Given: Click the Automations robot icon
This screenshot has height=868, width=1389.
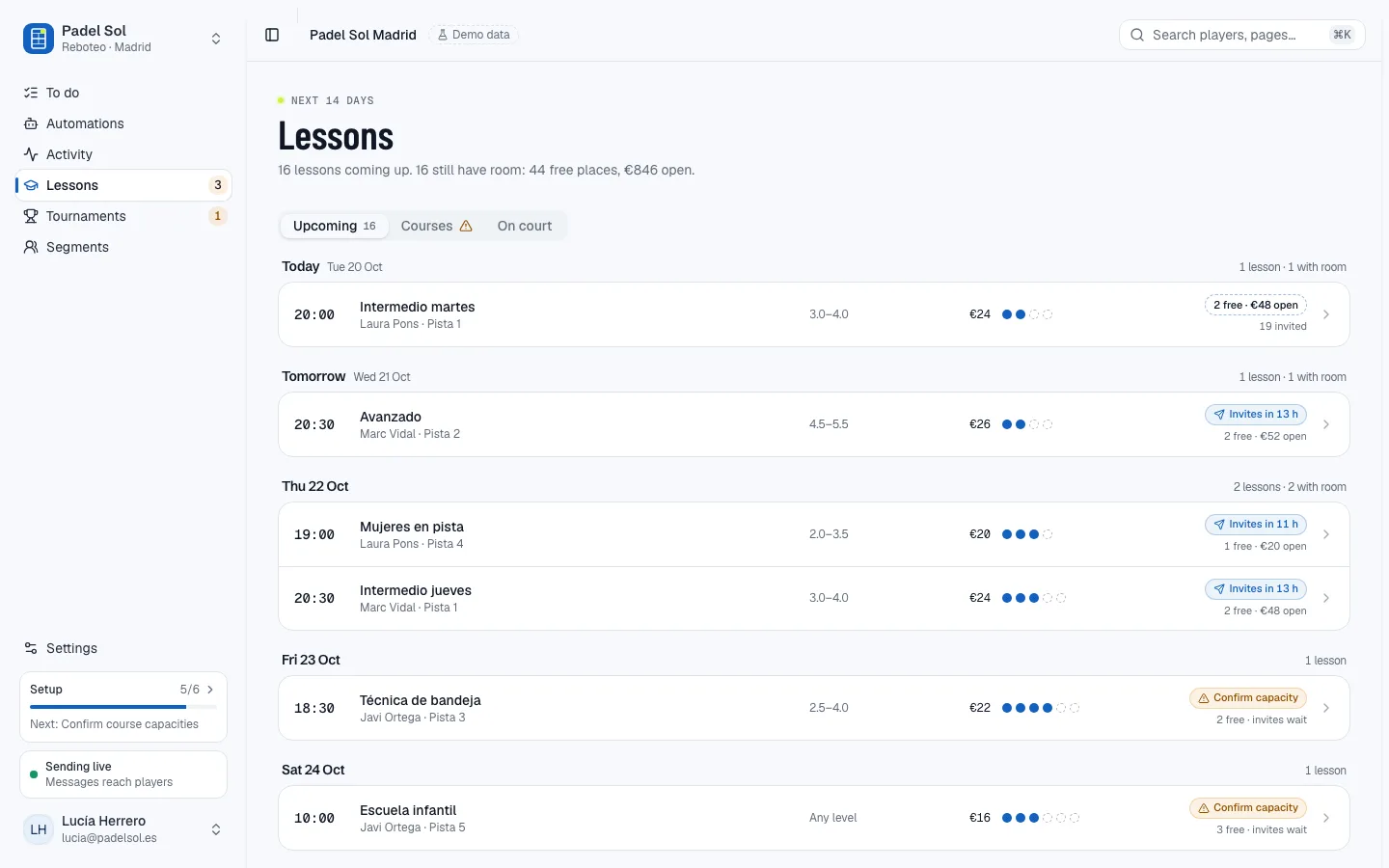Looking at the screenshot, I should tap(31, 123).
